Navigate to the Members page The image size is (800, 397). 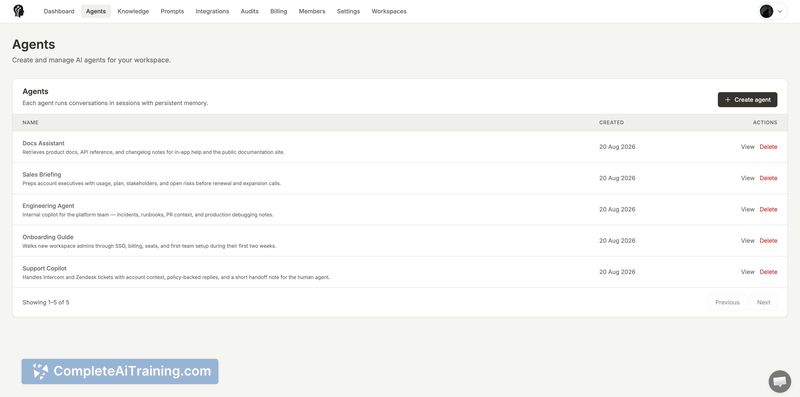pos(312,11)
